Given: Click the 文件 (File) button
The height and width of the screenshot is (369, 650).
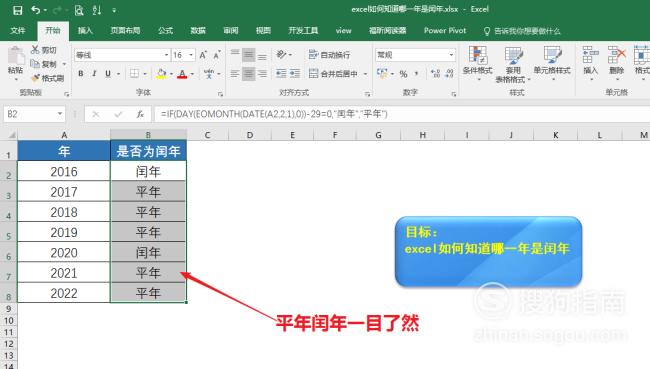Looking at the screenshot, I should 18,31.
